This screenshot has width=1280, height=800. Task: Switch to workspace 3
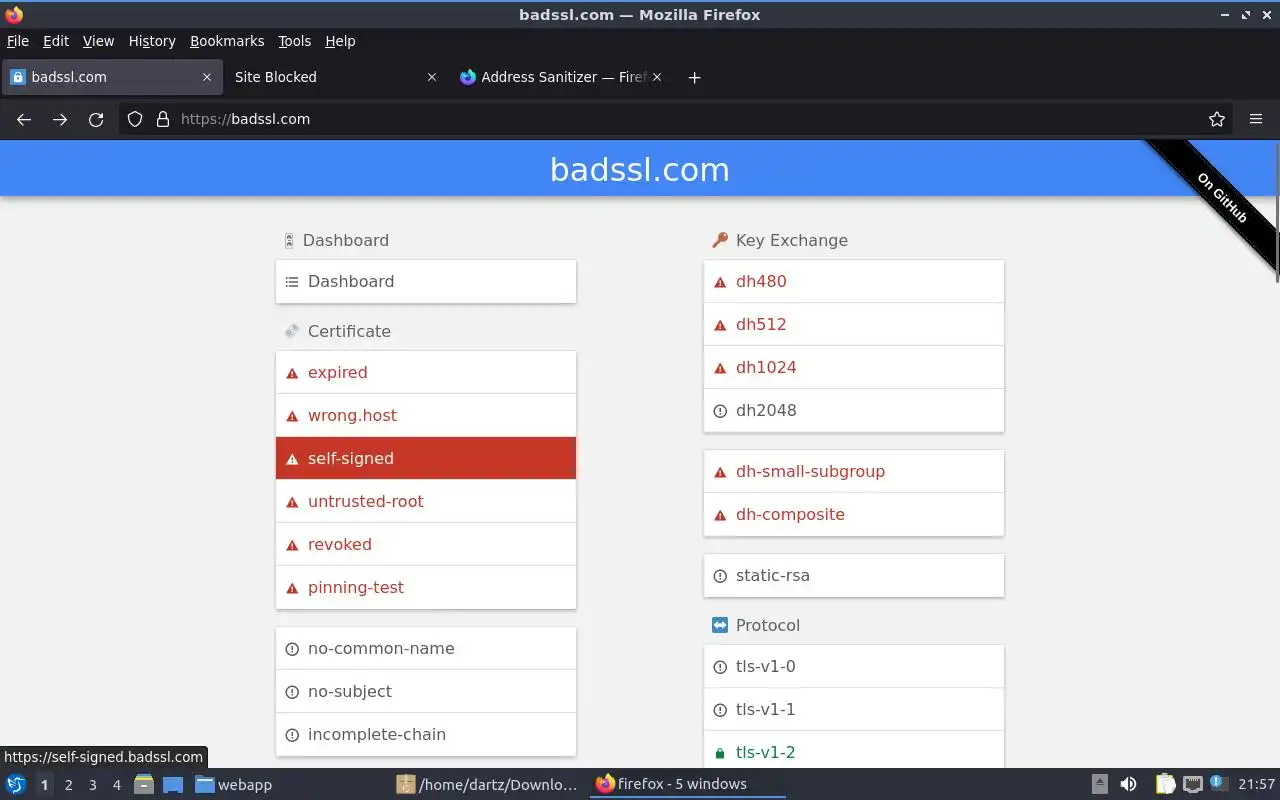(92, 785)
